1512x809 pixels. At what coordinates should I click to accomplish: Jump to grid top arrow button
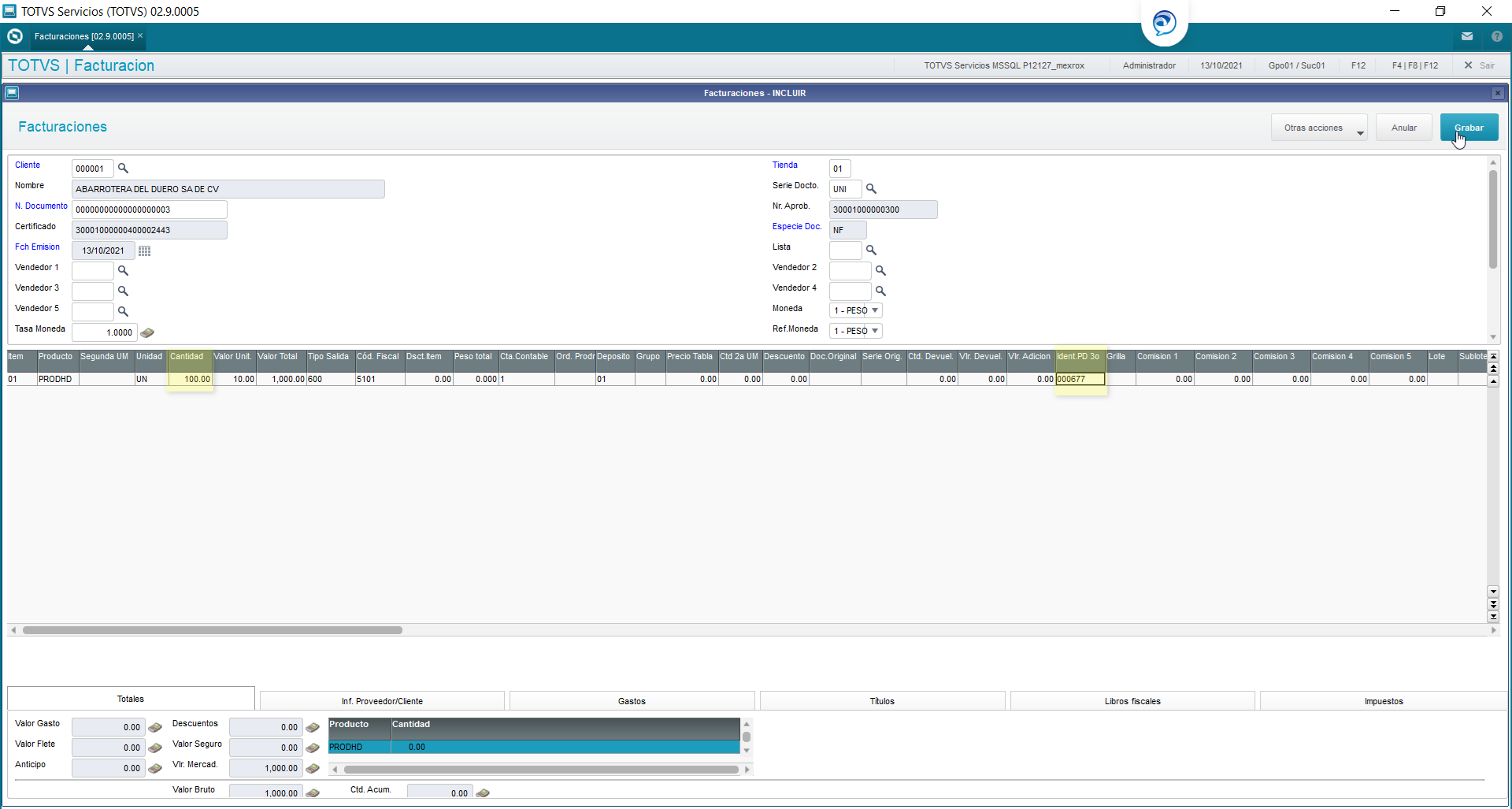click(1493, 356)
